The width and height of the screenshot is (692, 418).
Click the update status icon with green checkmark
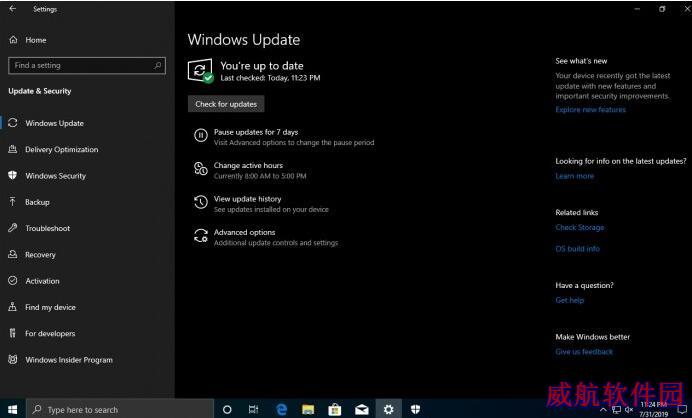[x=201, y=71]
